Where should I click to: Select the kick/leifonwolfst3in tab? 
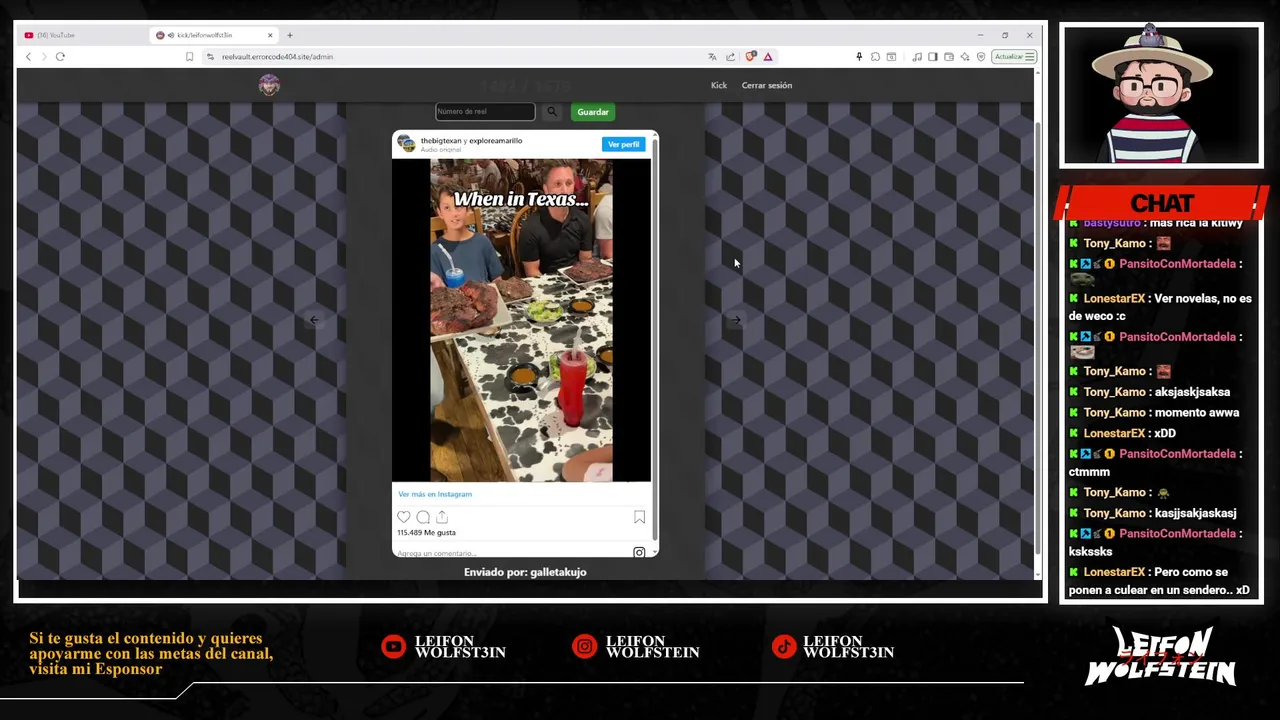[x=214, y=35]
